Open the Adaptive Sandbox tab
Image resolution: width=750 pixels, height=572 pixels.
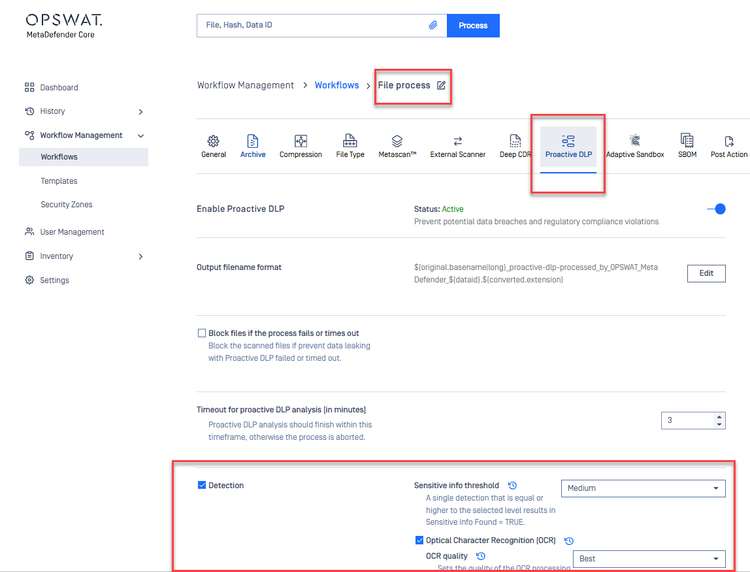635,146
